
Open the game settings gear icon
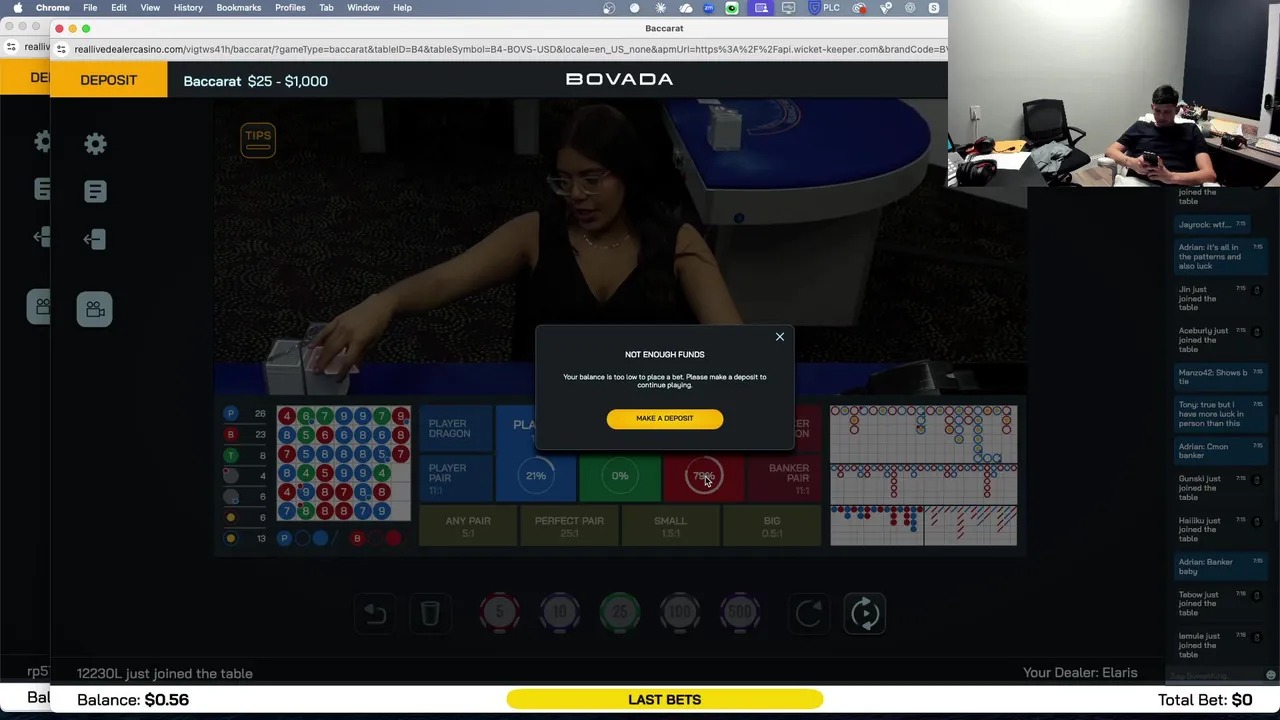coord(95,144)
